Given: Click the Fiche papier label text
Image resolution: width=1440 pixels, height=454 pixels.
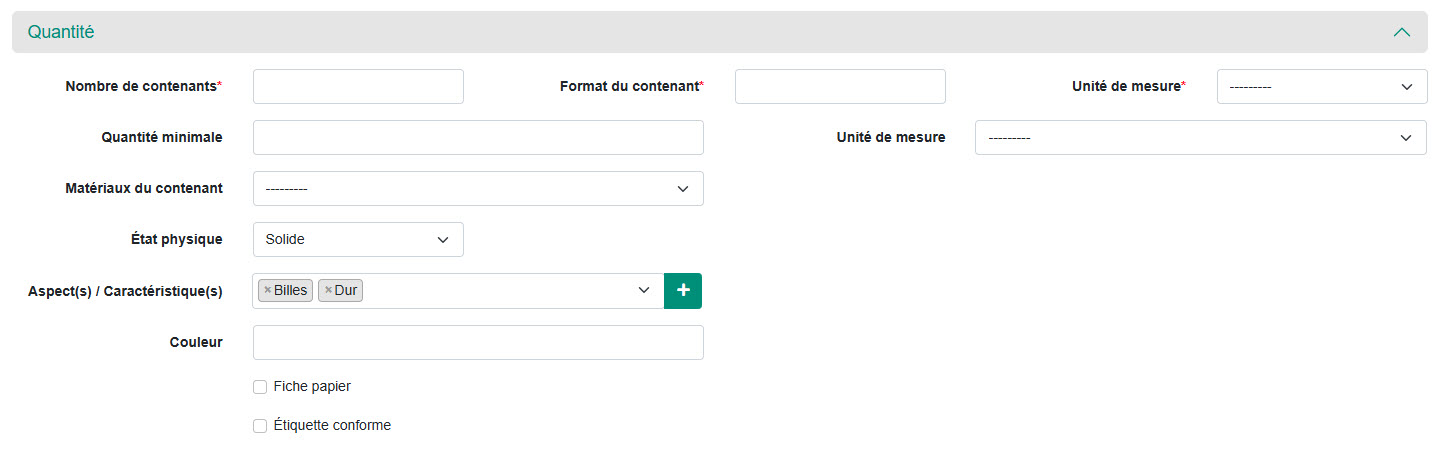Looking at the screenshot, I should 311,387.
